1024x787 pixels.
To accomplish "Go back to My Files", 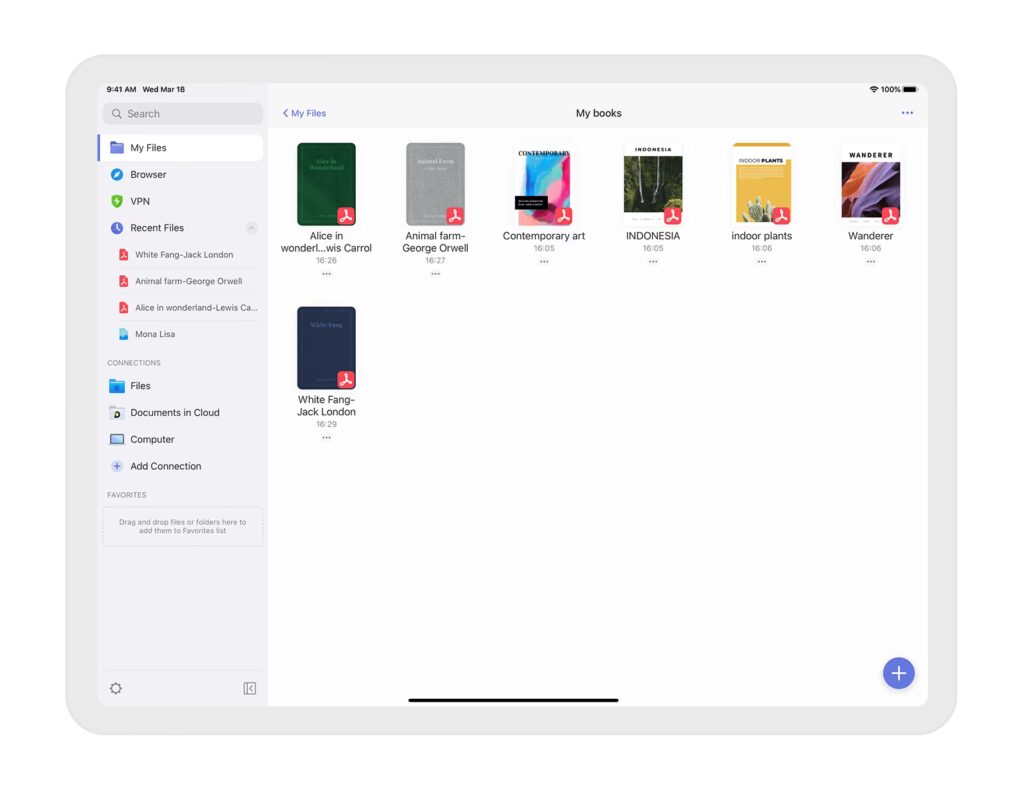I will 305,113.
